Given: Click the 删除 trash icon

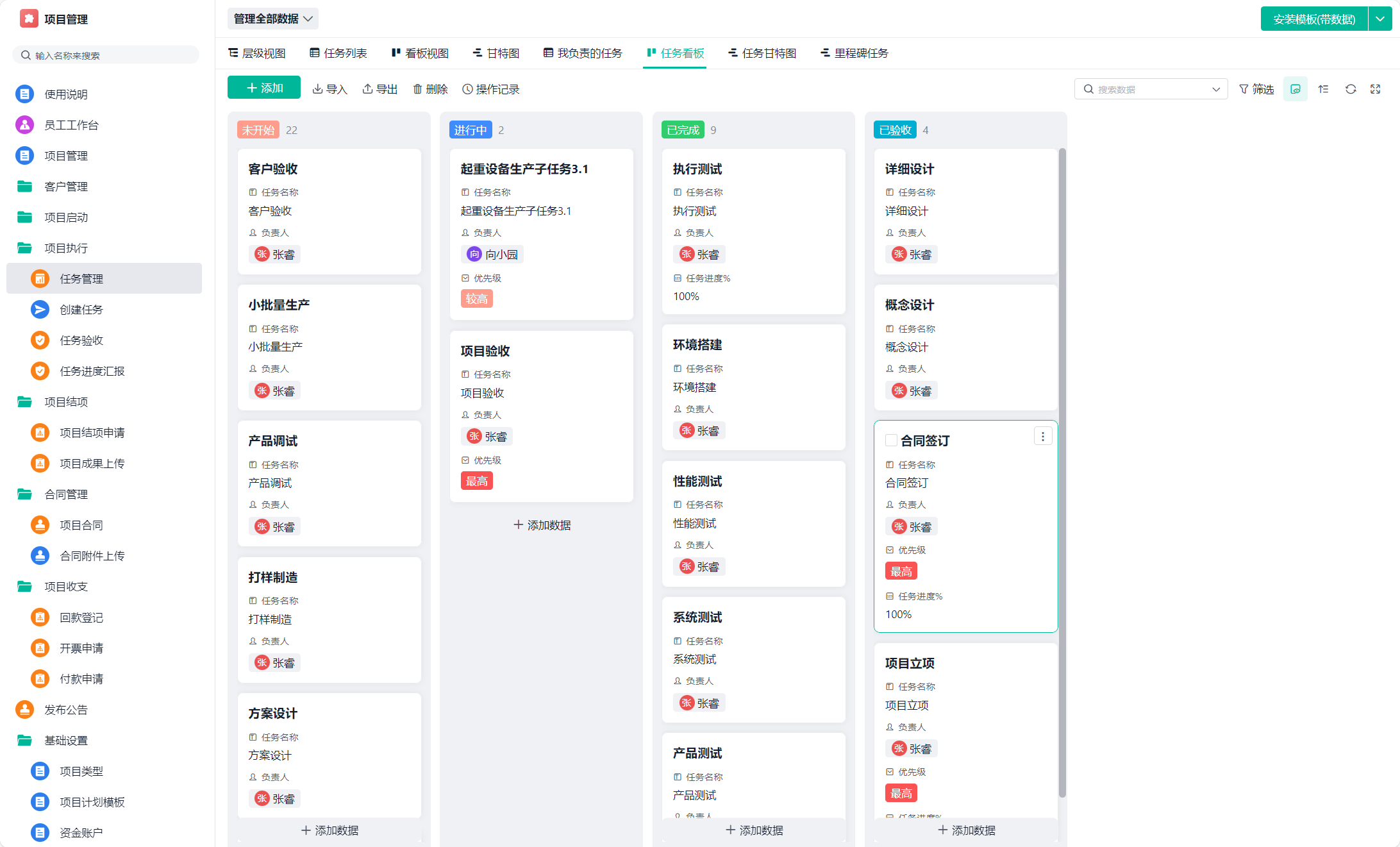Looking at the screenshot, I should (417, 89).
